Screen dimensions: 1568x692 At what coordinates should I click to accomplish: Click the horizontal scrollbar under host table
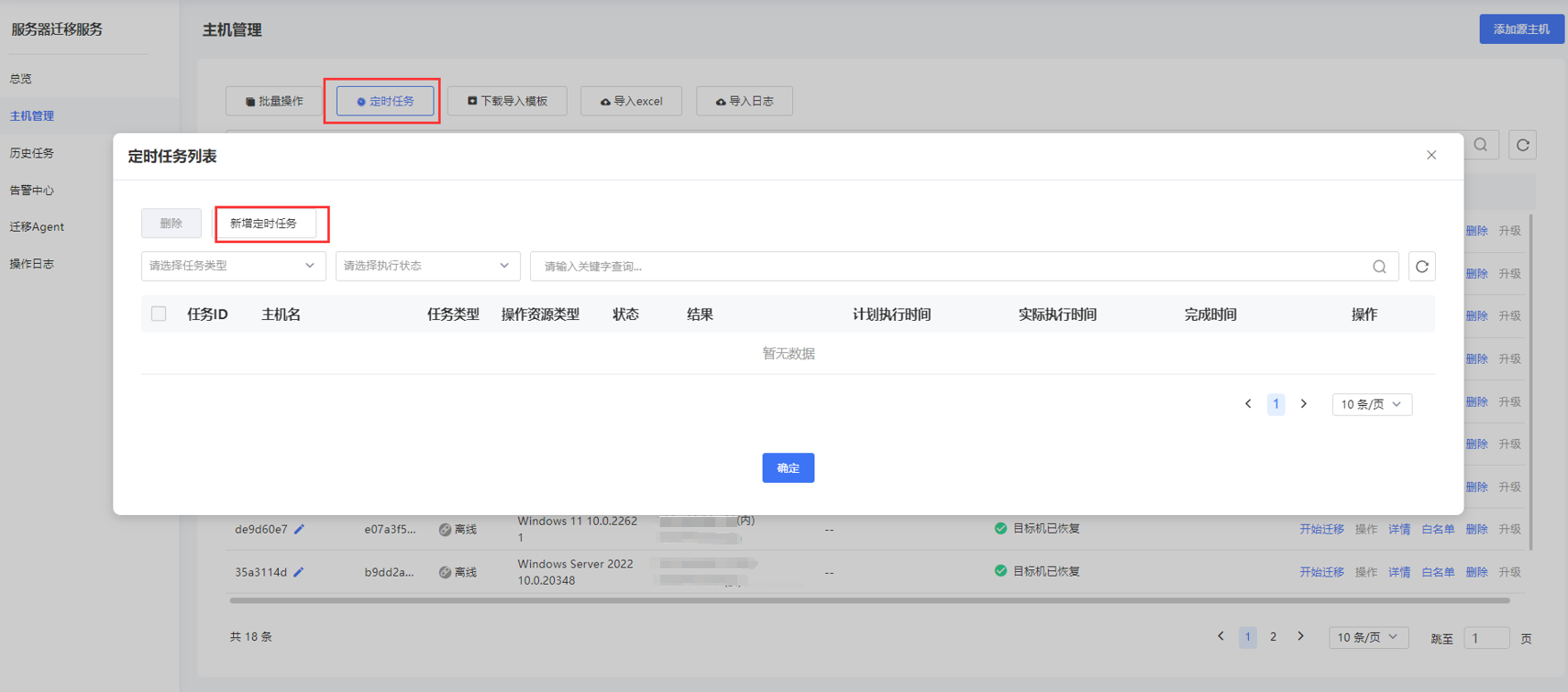869,600
